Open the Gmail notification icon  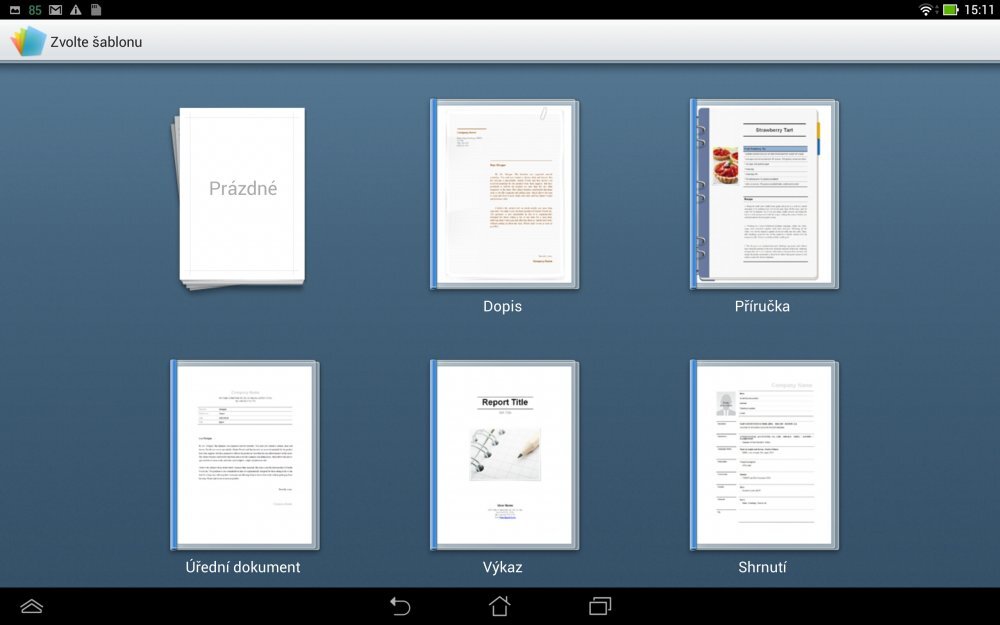click(55, 10)
